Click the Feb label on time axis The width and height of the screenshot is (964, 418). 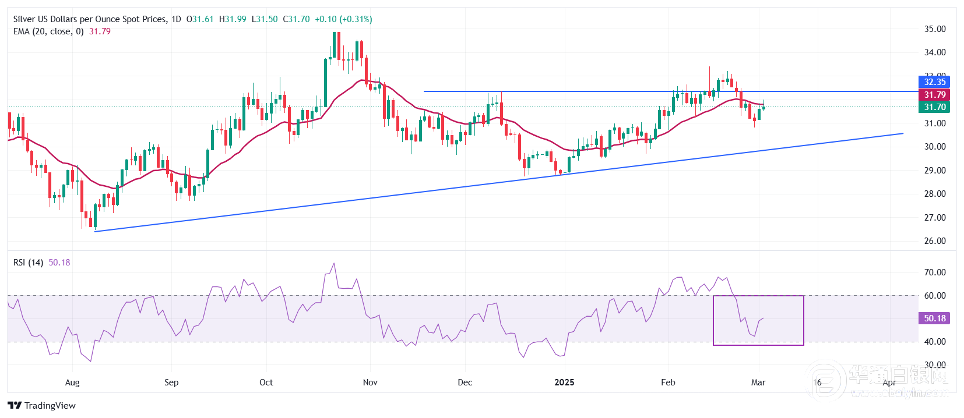point(668,382)
